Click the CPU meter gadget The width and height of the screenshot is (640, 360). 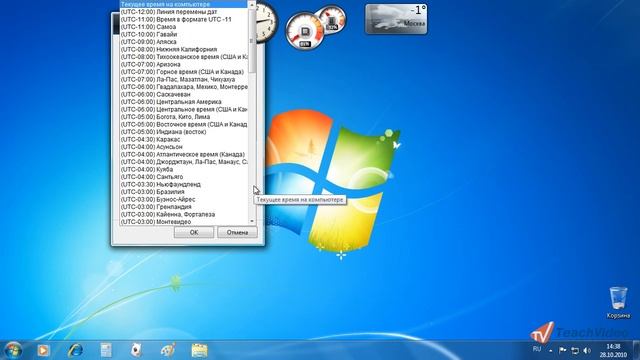coord(304,31)
